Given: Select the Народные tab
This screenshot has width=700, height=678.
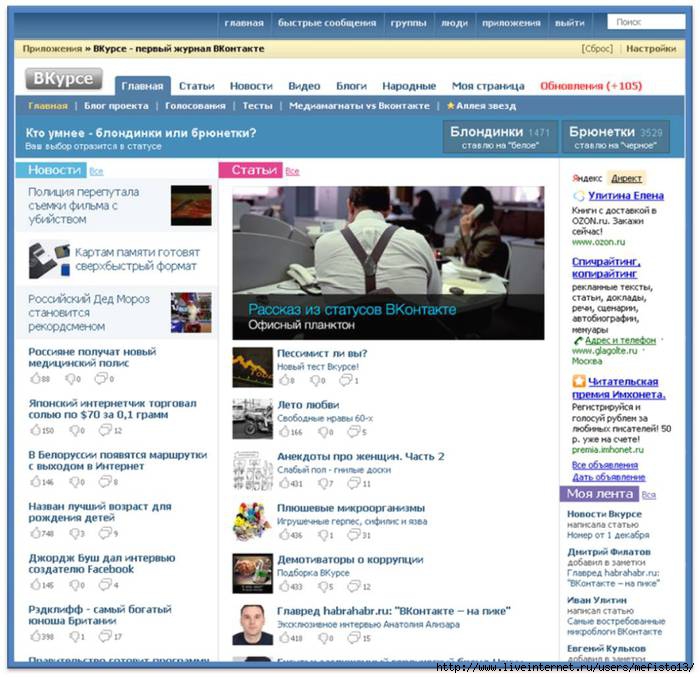Looking at the screenshot, I should tap(409, 86).
